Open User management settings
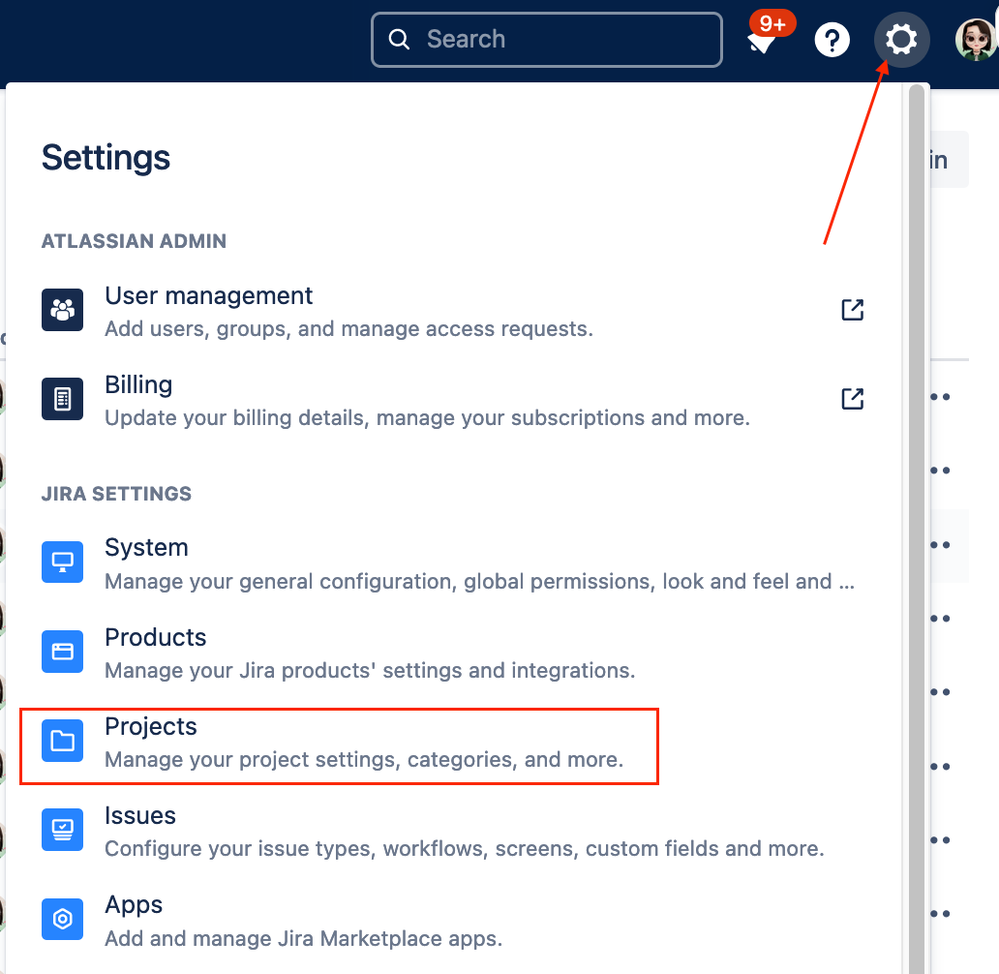 coord(453,311)
